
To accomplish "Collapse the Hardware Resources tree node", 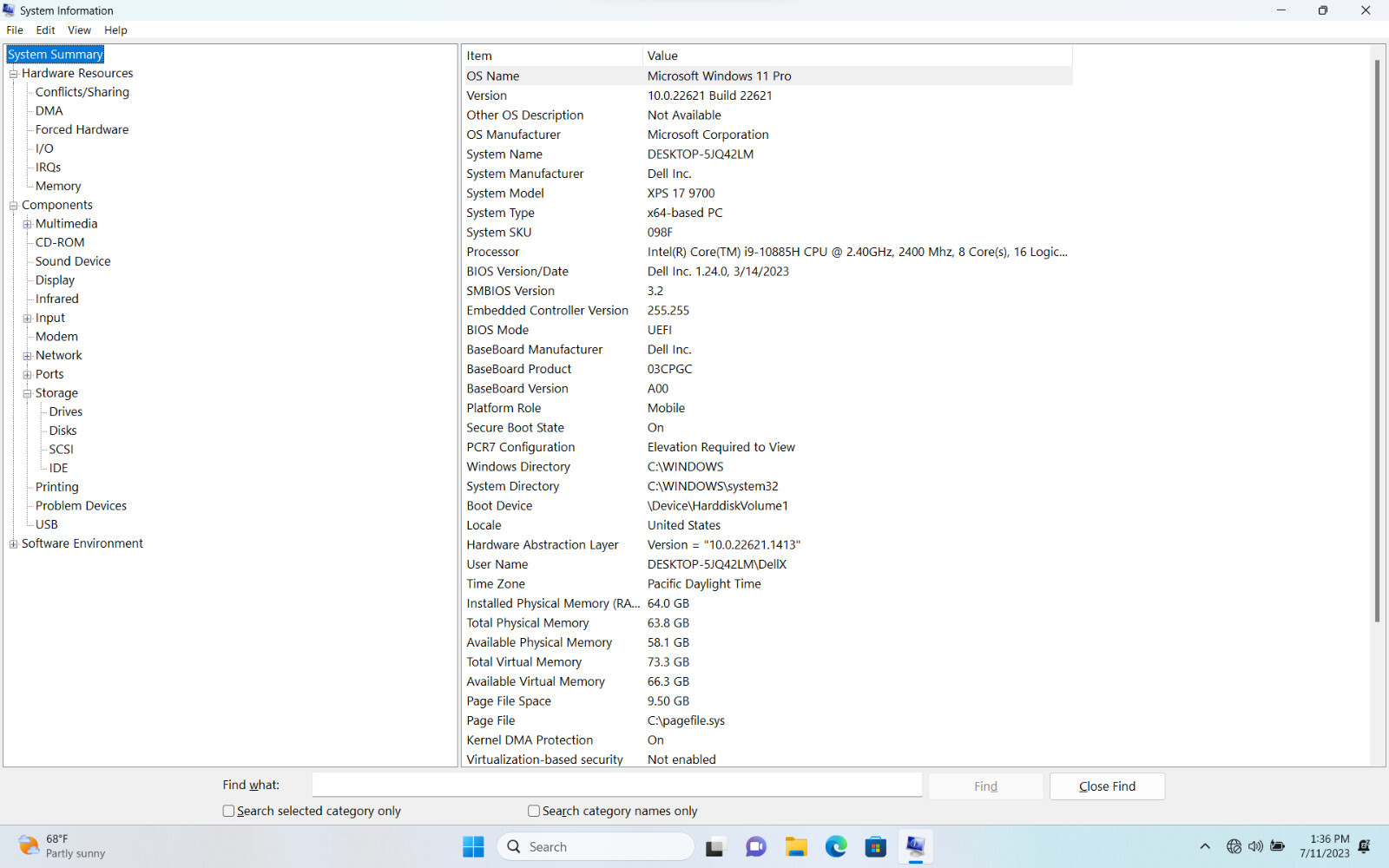I will tap(14, 74).
